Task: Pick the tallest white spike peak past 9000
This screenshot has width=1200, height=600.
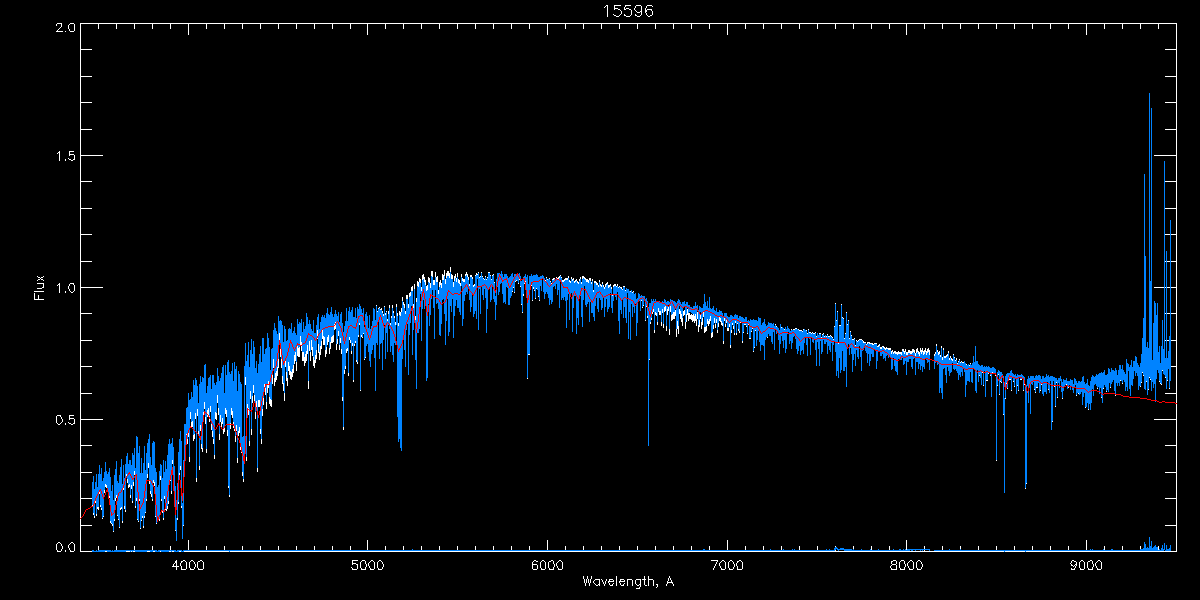Action: 1149,95
